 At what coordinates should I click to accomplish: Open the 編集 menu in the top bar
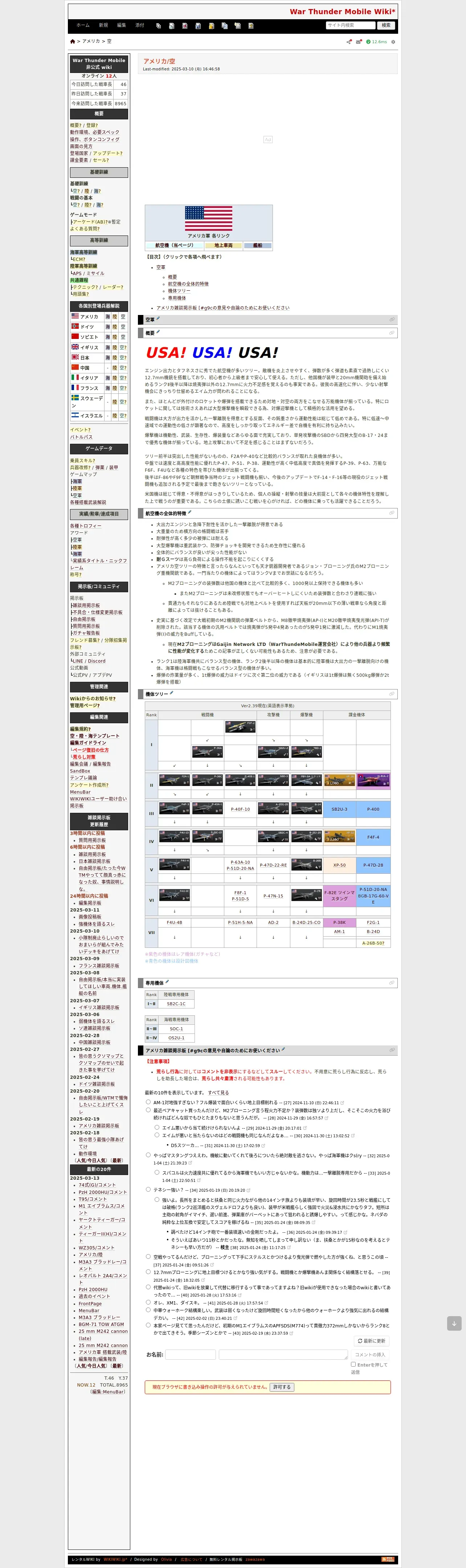point(121,25)
